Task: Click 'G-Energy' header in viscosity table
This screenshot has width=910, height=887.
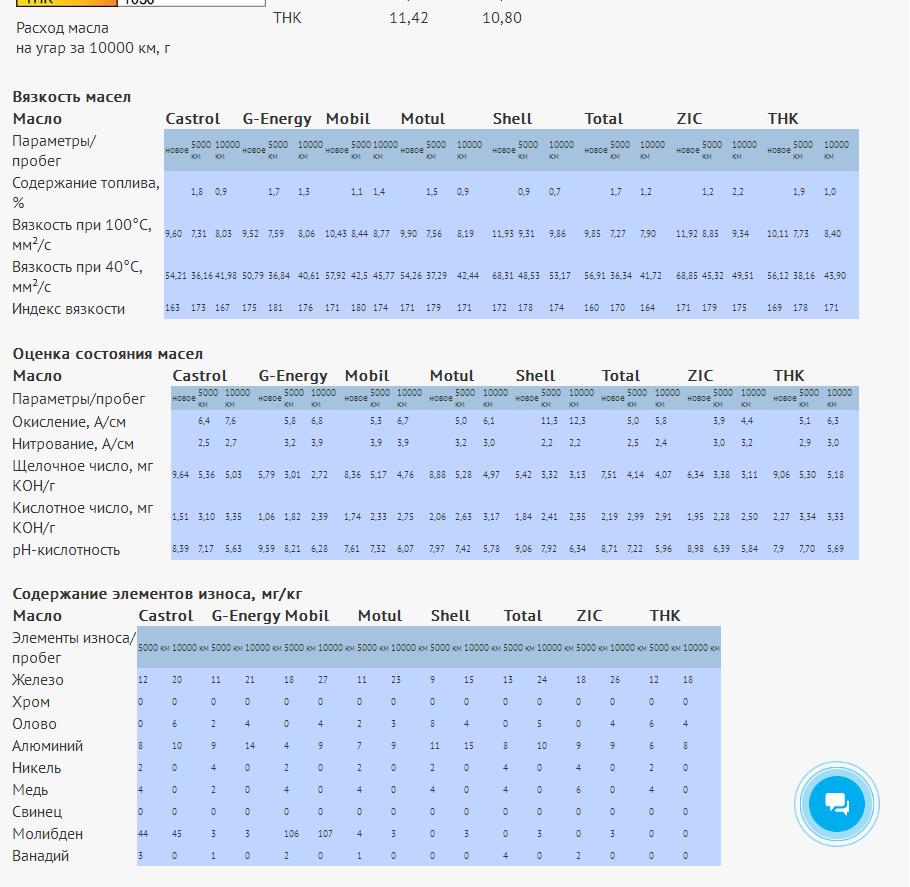Action: tap(277, 119)
